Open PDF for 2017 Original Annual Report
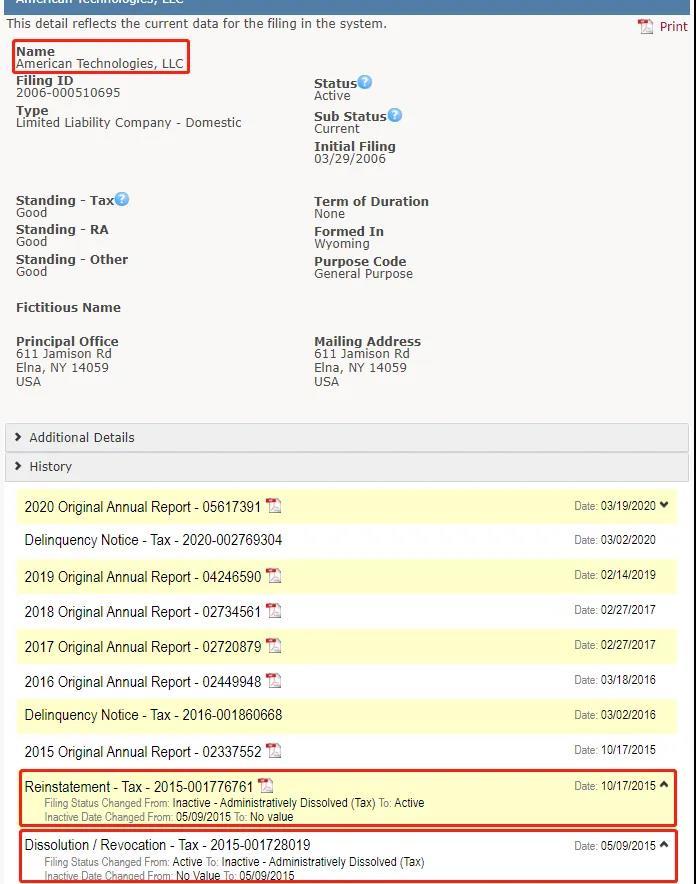Screen dimensions: 696x884 point(273,646)
